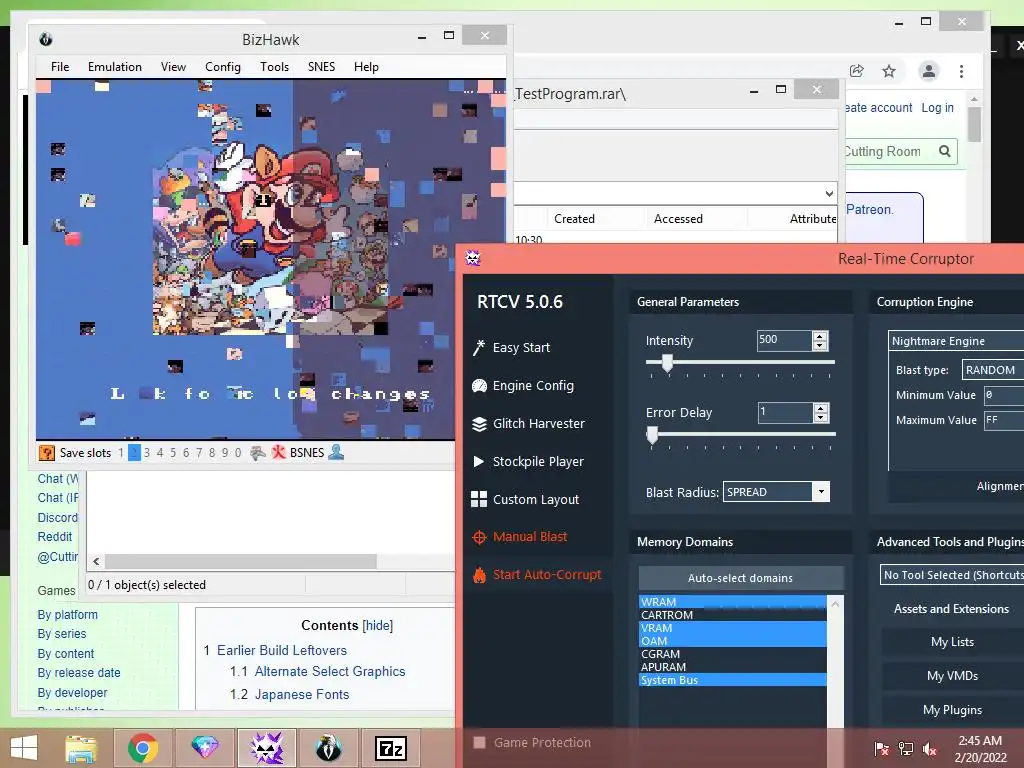This screenshot has width=1024, height=768.
Task: Open the Windows Start button
Action: pyautogui.click(x=24, y=748)
